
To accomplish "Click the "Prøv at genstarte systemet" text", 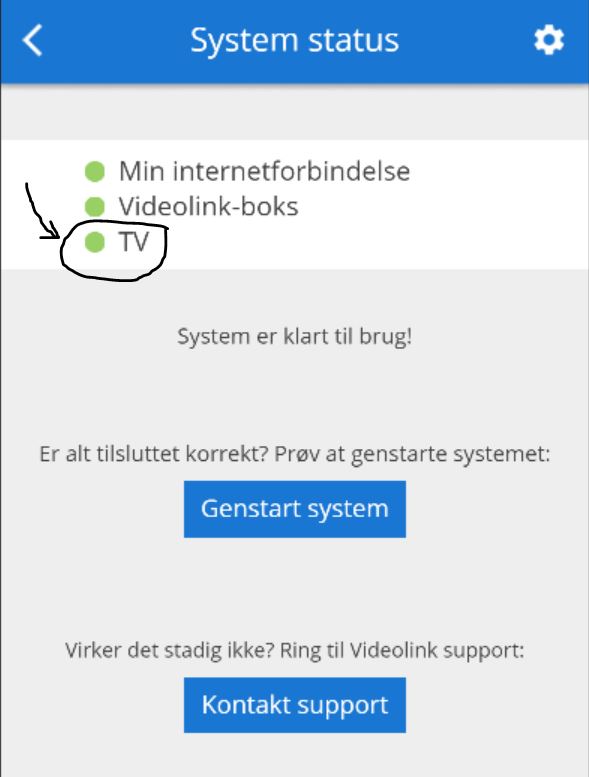I will (412, 454).
